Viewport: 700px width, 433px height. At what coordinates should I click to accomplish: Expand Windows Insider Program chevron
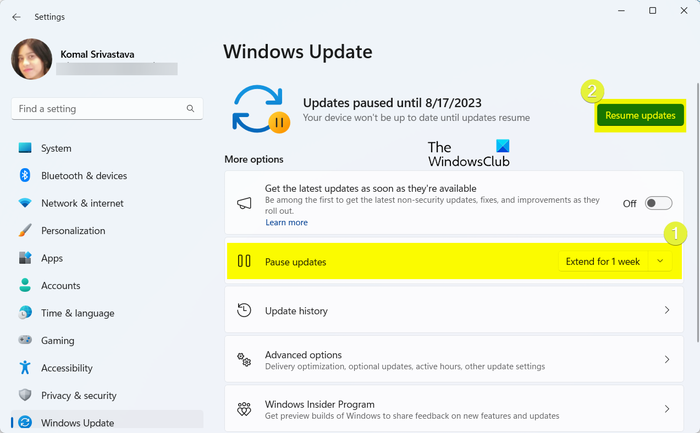(667, 409)
